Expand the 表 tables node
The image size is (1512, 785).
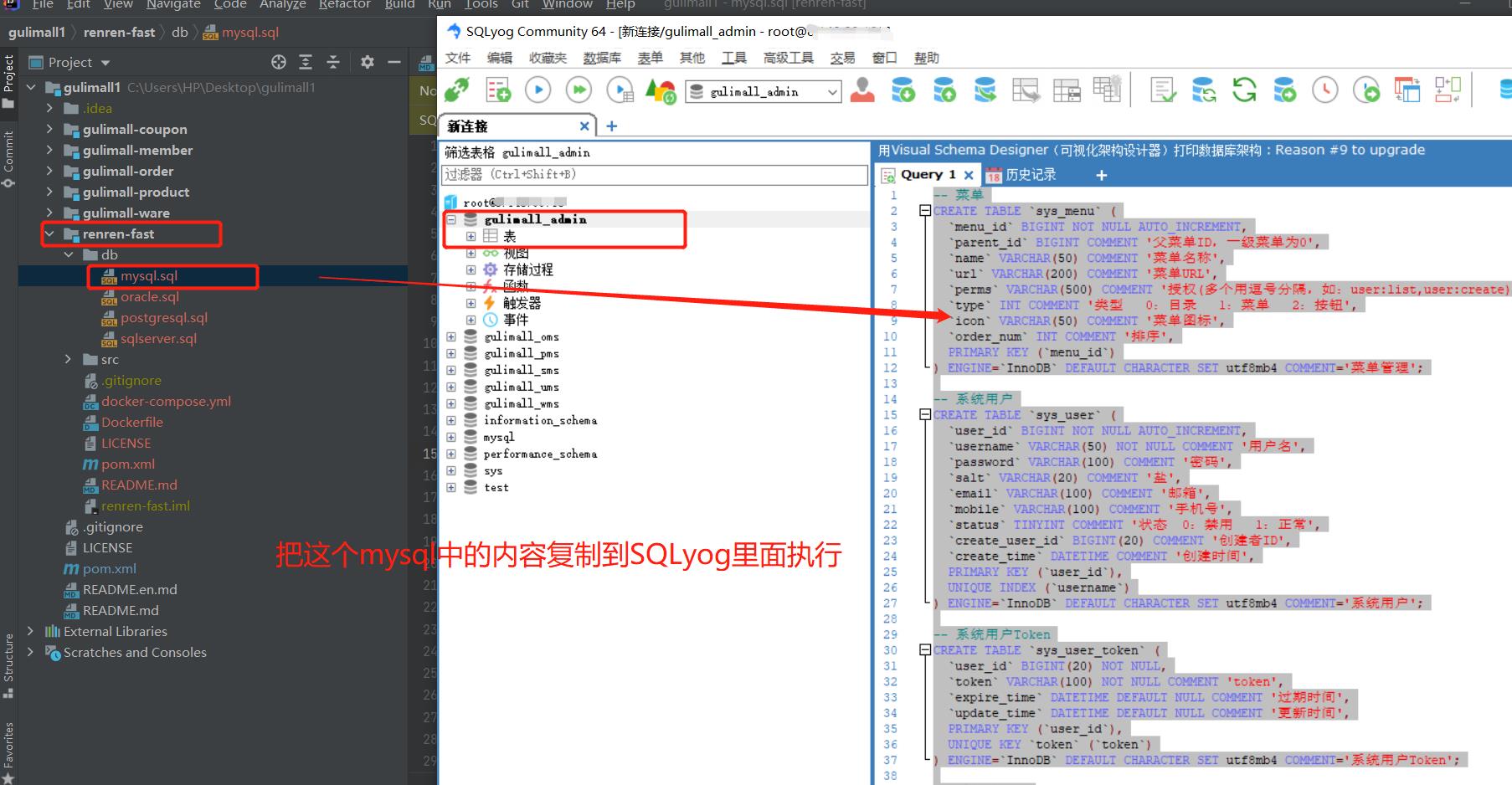(471, 236)
